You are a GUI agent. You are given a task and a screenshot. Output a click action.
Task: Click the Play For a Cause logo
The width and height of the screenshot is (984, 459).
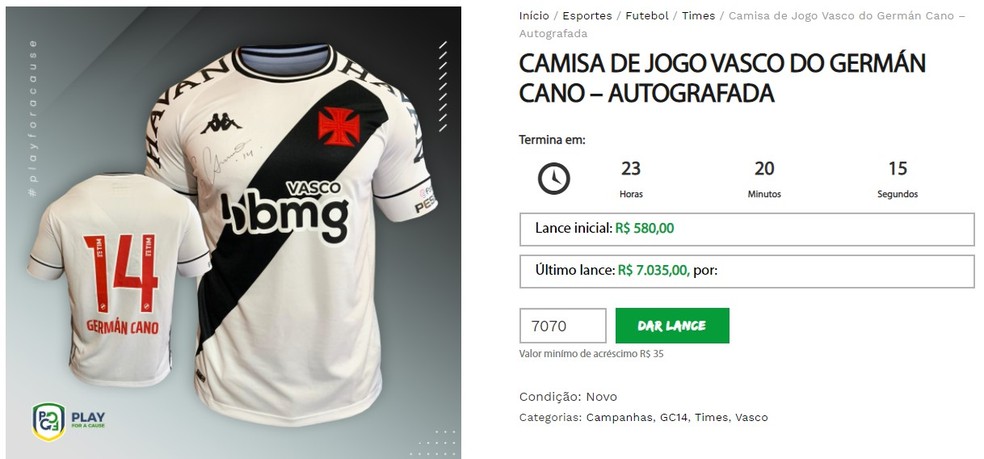point(68,421)
